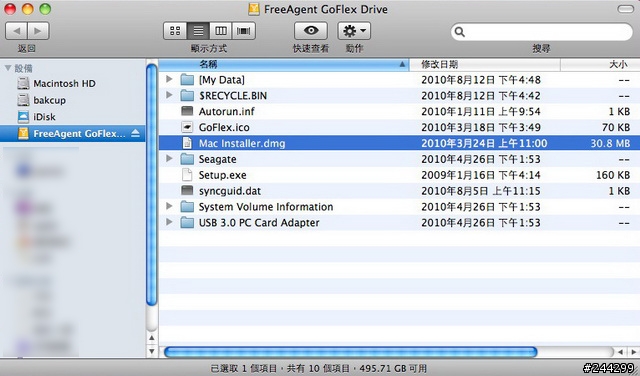This screenshot has width=640, height=376.
Task: Open the gear Action menu
Action: pyautogui.click(x=354, y=31)
